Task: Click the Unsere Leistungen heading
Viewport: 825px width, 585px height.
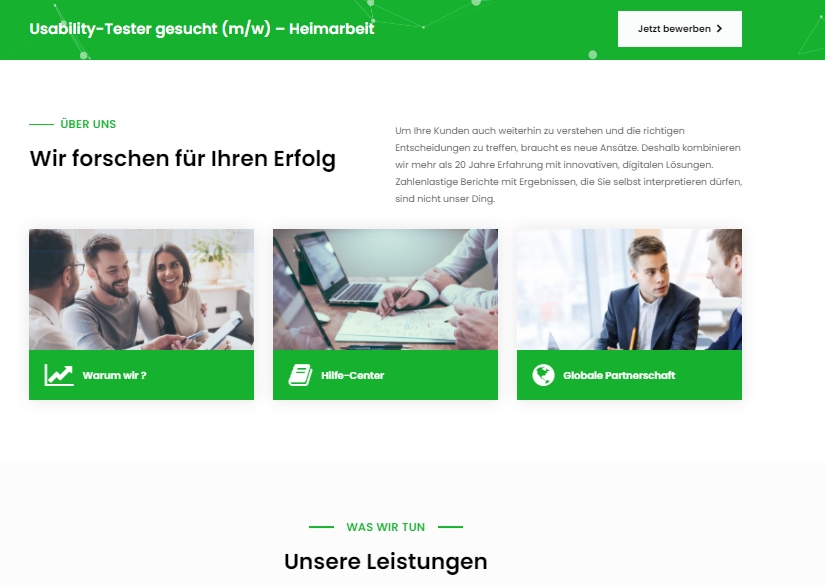Action: 386,562
